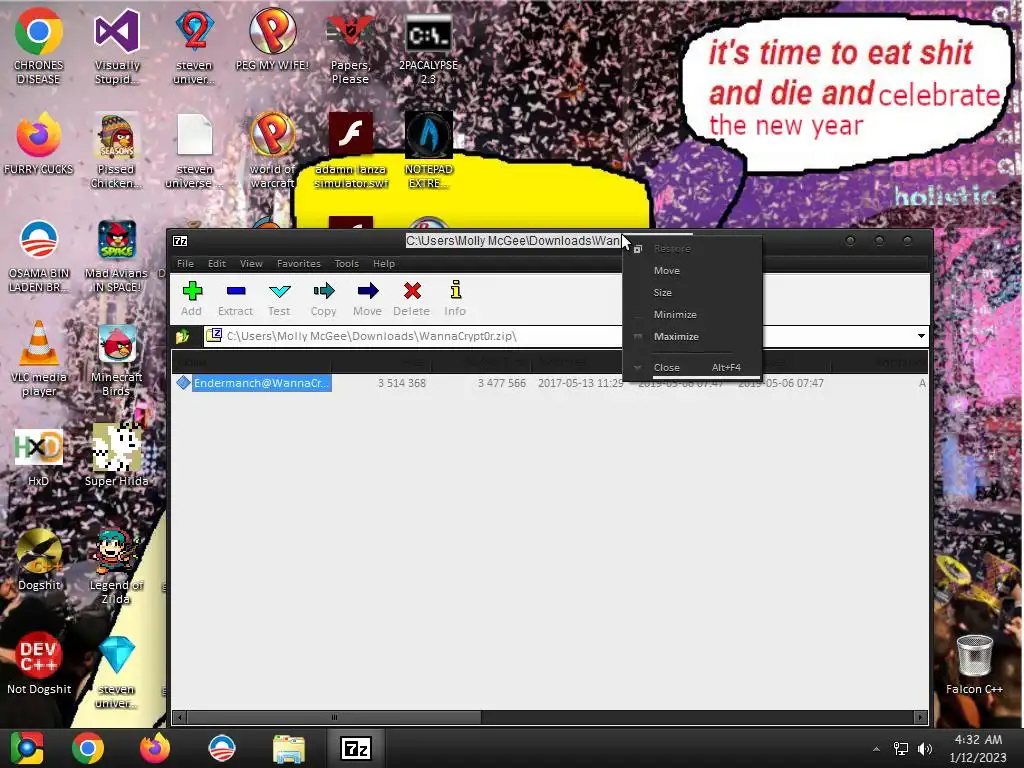This screenshot has width=1024, height=768.
Task: Select OSAMA BIN LADEN BR... desktop icon
Action: click(39, 256)
